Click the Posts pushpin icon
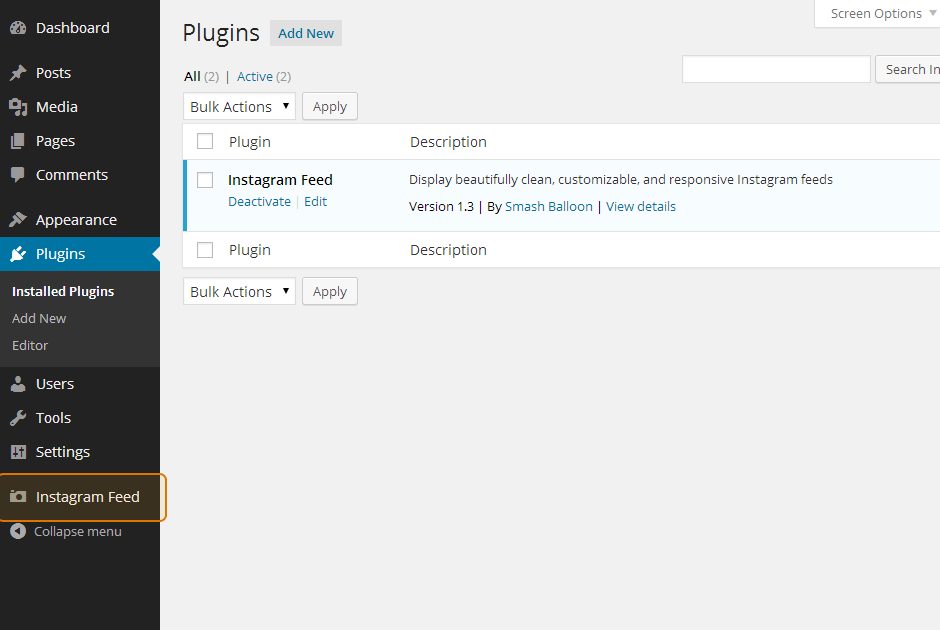The image size is (940, 630). (18, 73)
